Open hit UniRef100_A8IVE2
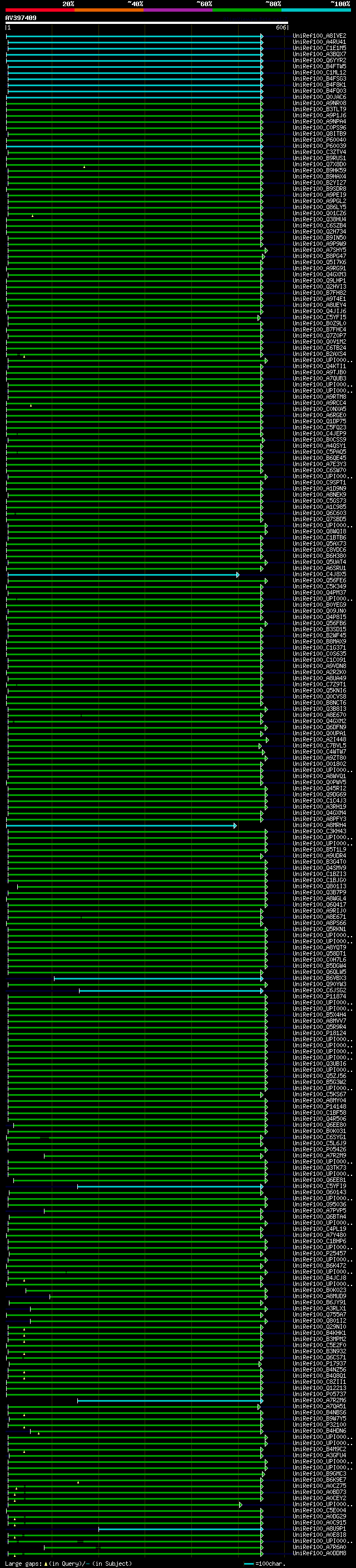 319,36
